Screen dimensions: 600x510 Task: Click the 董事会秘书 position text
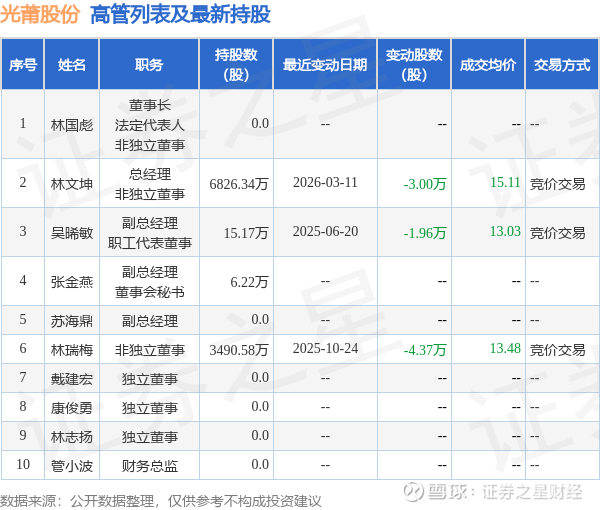[x=150, y=292]
